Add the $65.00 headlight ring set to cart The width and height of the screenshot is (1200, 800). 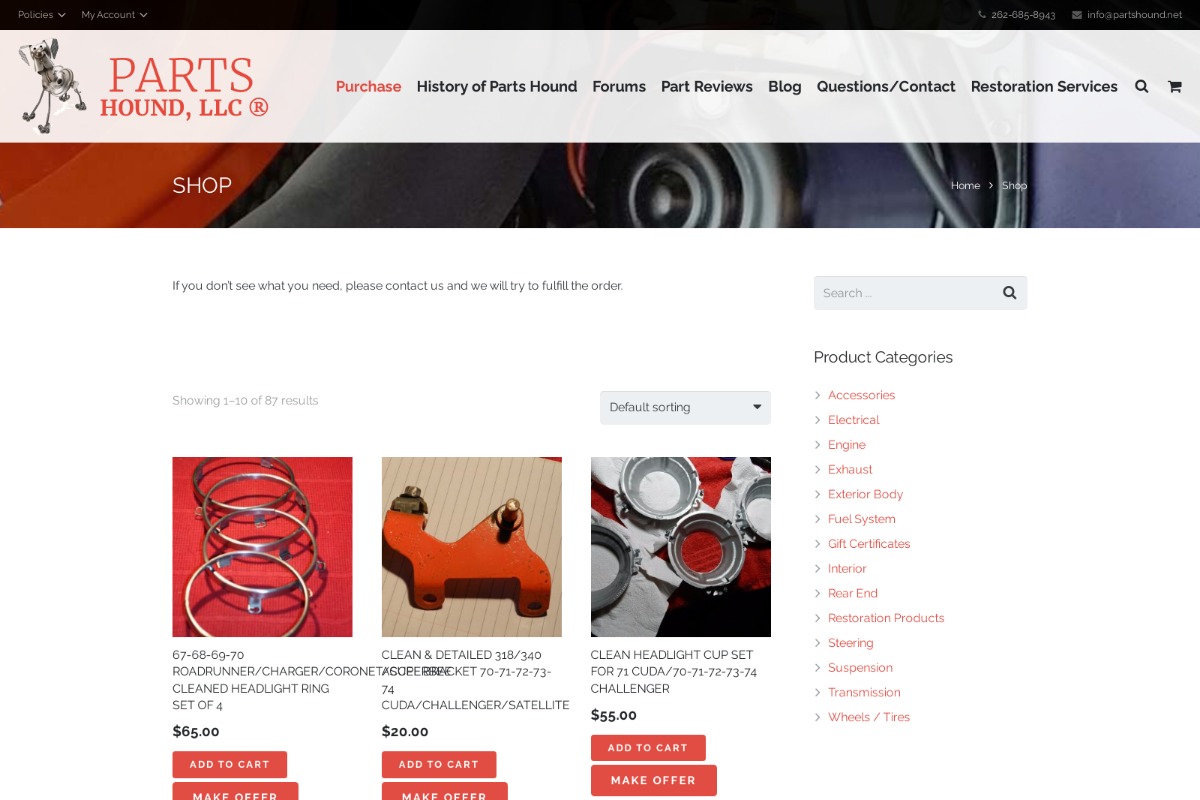tap(230, 764)
